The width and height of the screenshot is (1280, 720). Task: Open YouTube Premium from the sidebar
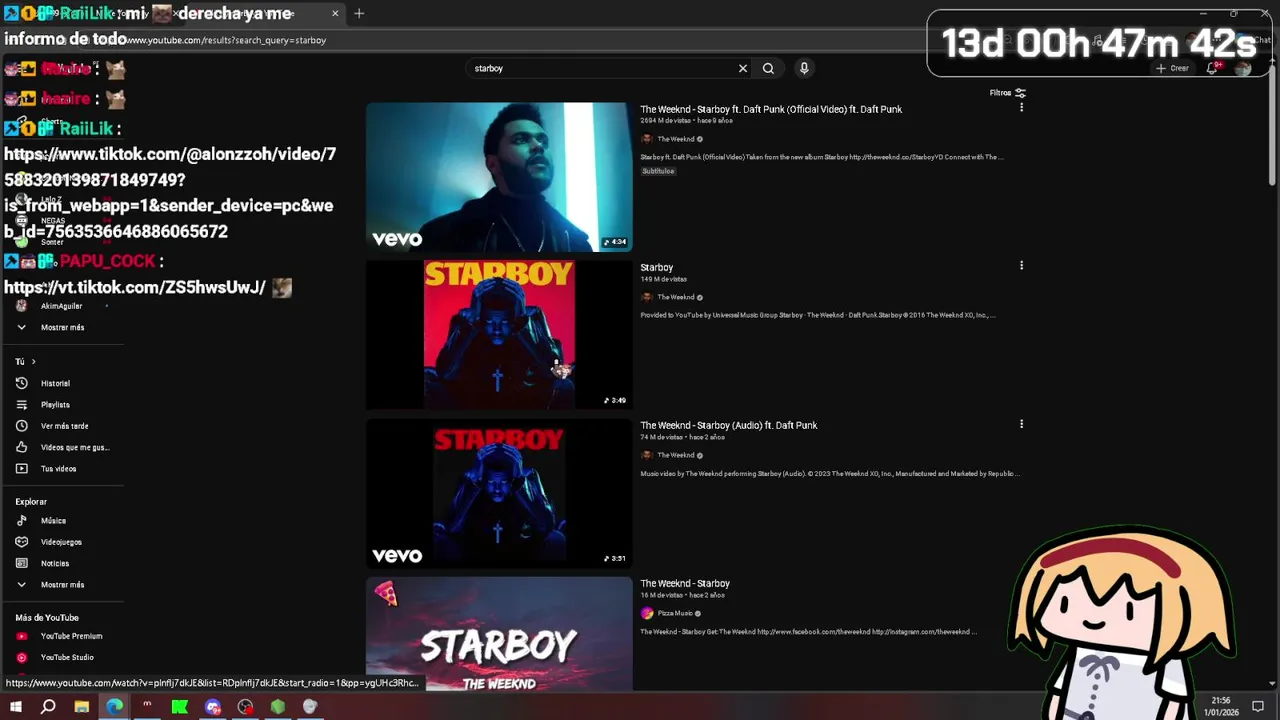pyautogui.click(x=71, y=636)
